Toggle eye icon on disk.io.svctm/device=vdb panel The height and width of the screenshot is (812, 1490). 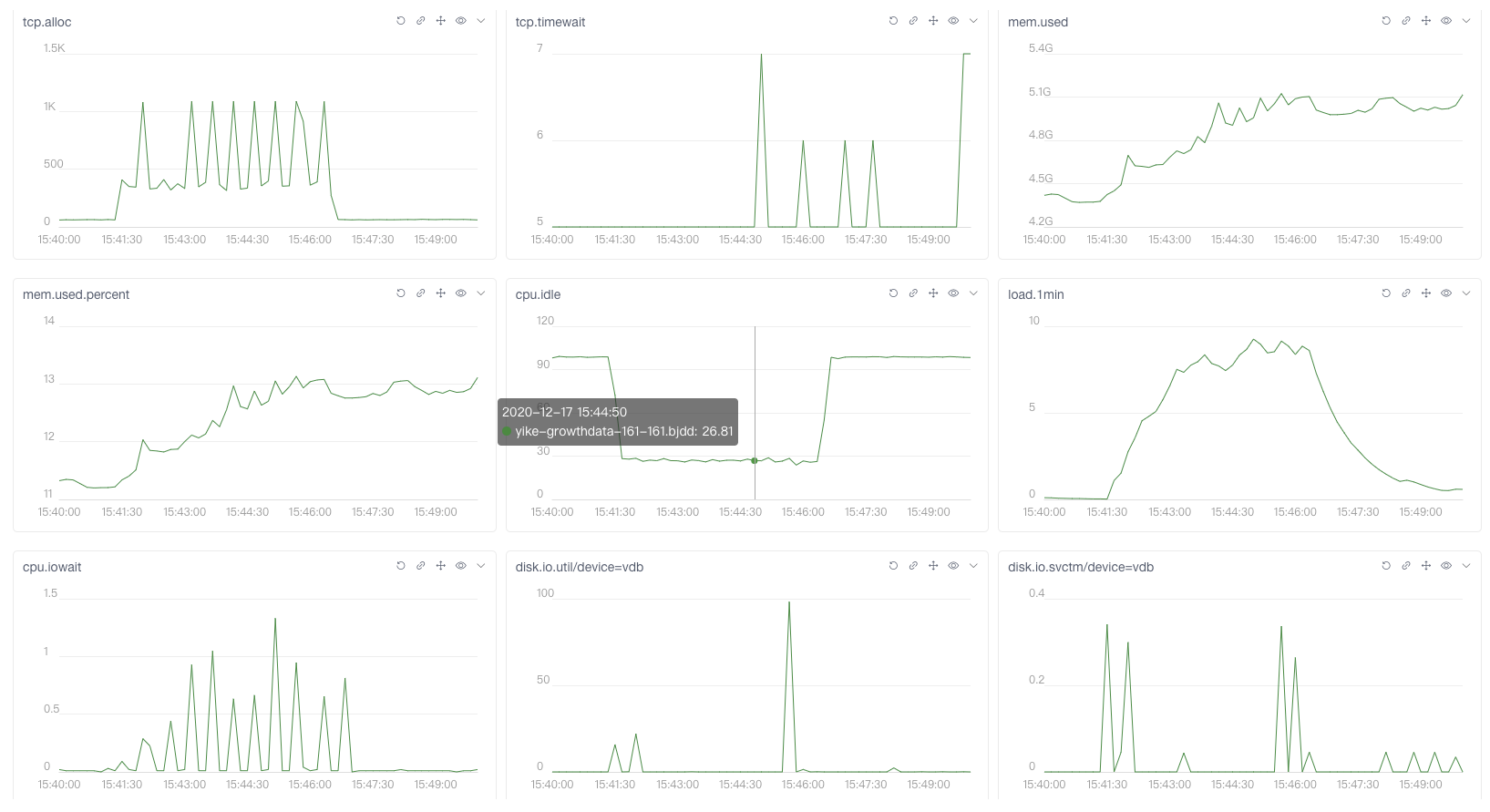click(1446, 566)
